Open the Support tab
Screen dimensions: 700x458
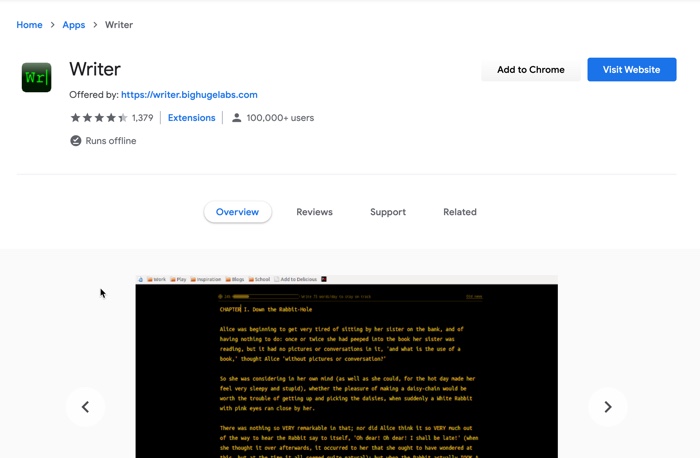(x=388, y=212)
